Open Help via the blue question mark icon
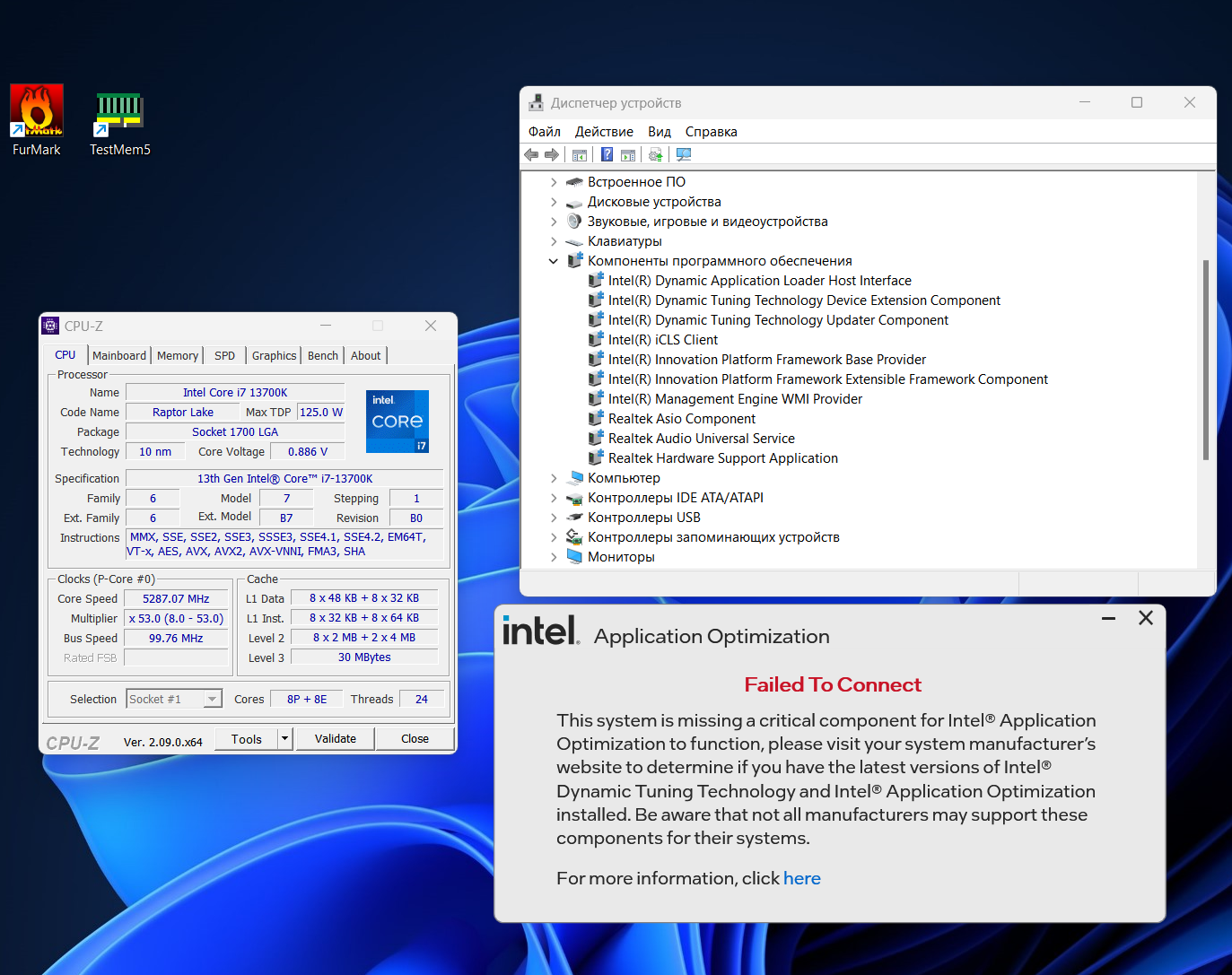Viewport: 1232px width, 975px height. pyautogui.click(x=607, y=155)
